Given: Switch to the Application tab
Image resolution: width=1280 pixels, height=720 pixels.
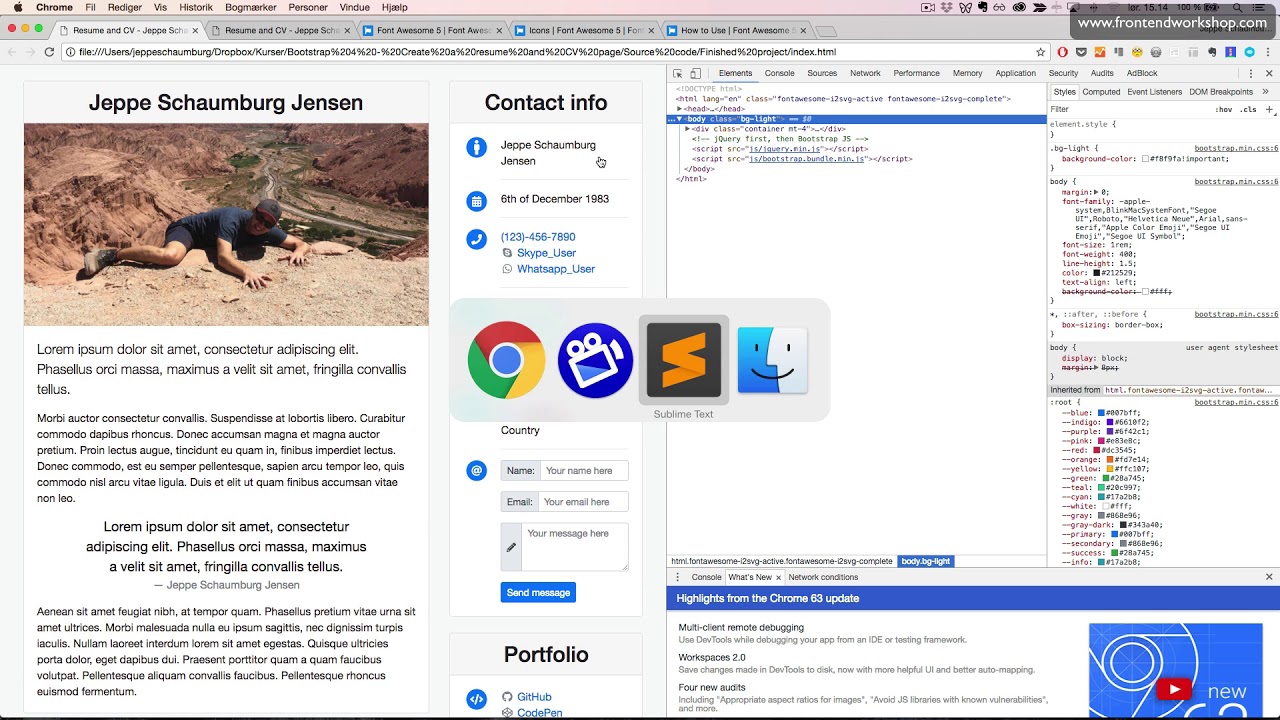Looking at the screenshot, I should coord(1015,73).
